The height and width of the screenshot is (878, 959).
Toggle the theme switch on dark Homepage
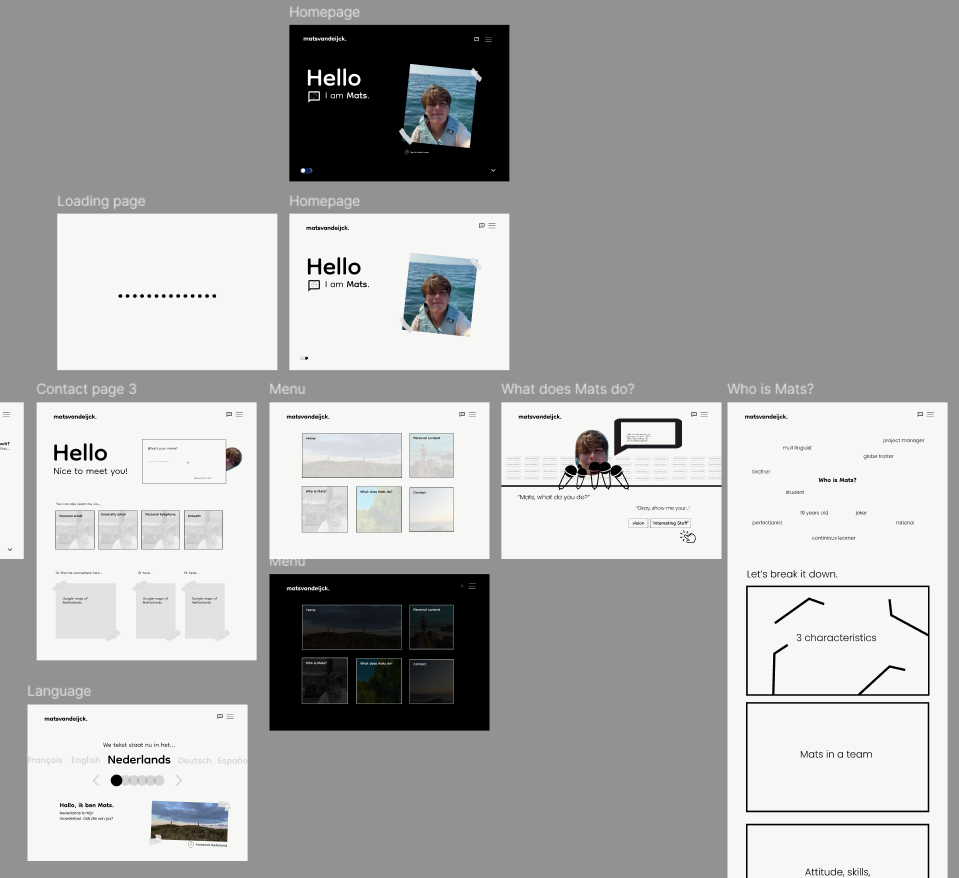pos(306,171)
